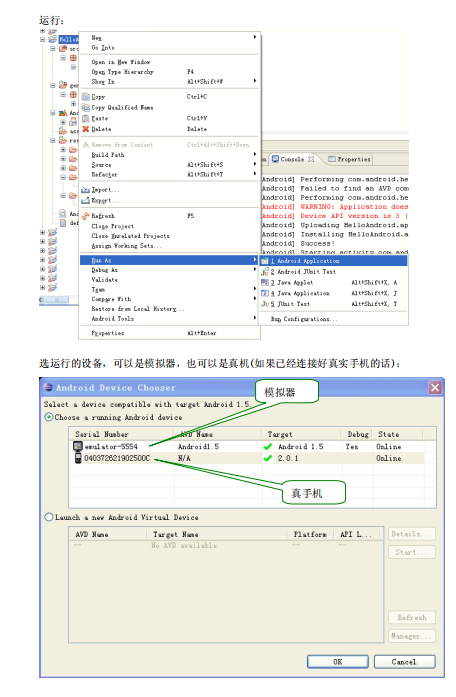Open the Android Tools submenu arrow
Screen dimensions: 456x697
pyautogui.click(x=255, y=318)
